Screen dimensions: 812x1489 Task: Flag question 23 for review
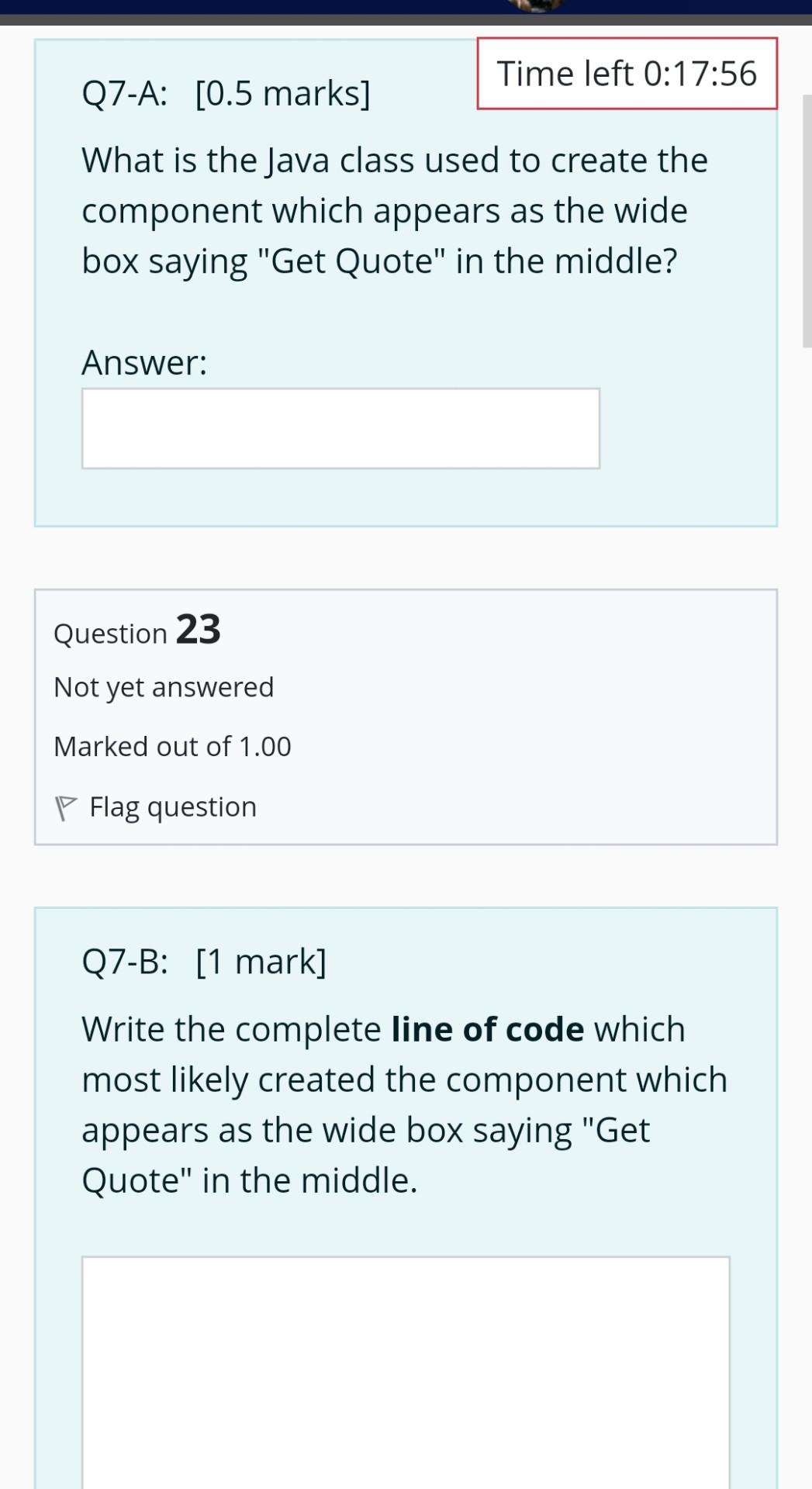pos(172,807)
